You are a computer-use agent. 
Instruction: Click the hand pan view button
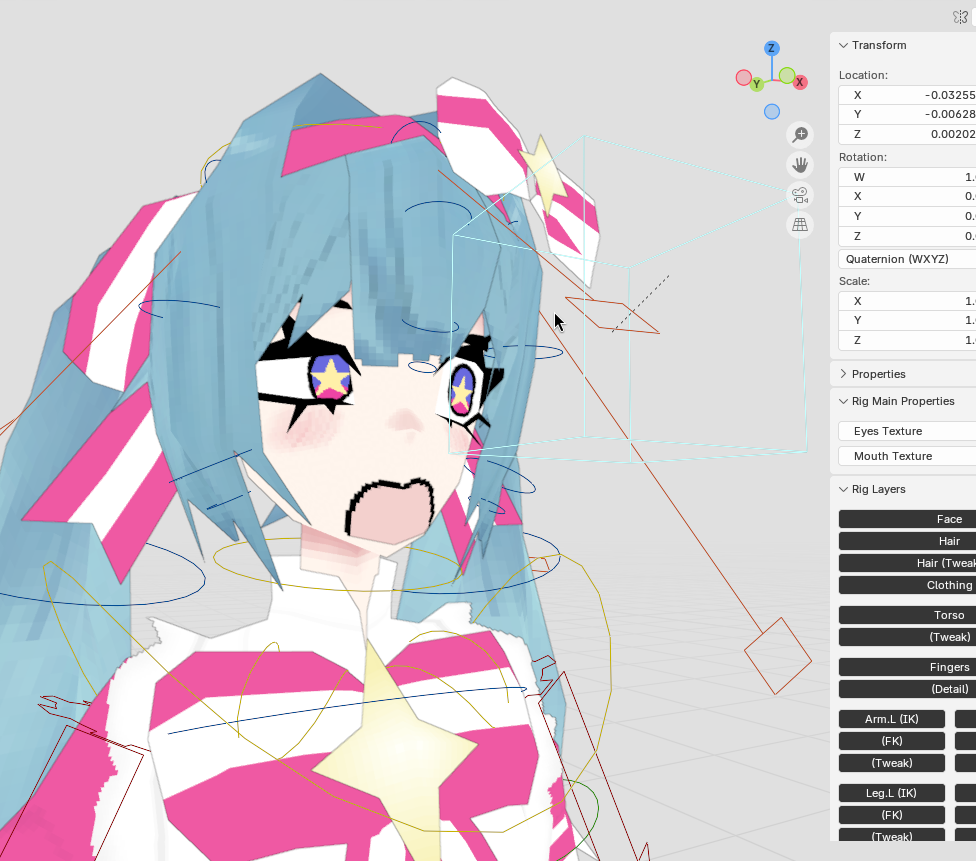(x=800, y=165)
